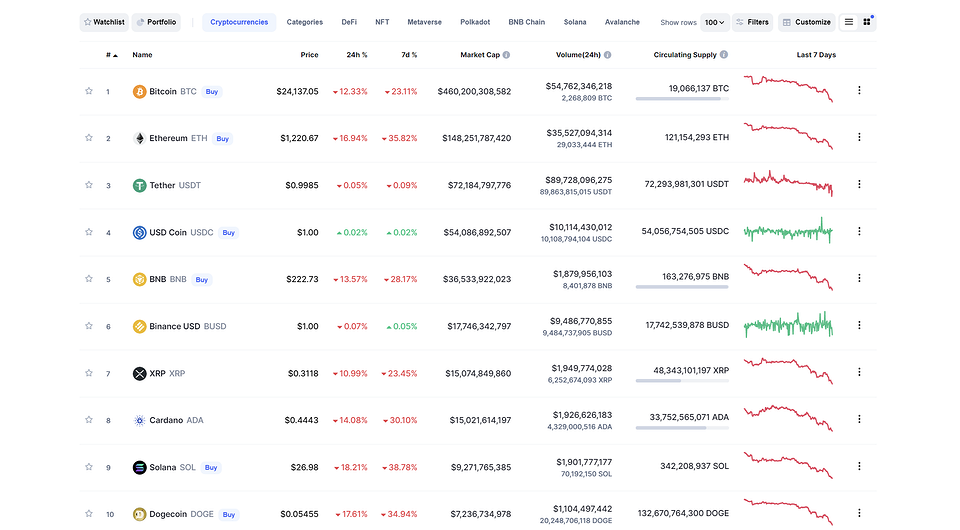The height and width of the screenshot is (530, 960).
Task: Click the Cardano coin logo
Action: [x=140, y=420]
